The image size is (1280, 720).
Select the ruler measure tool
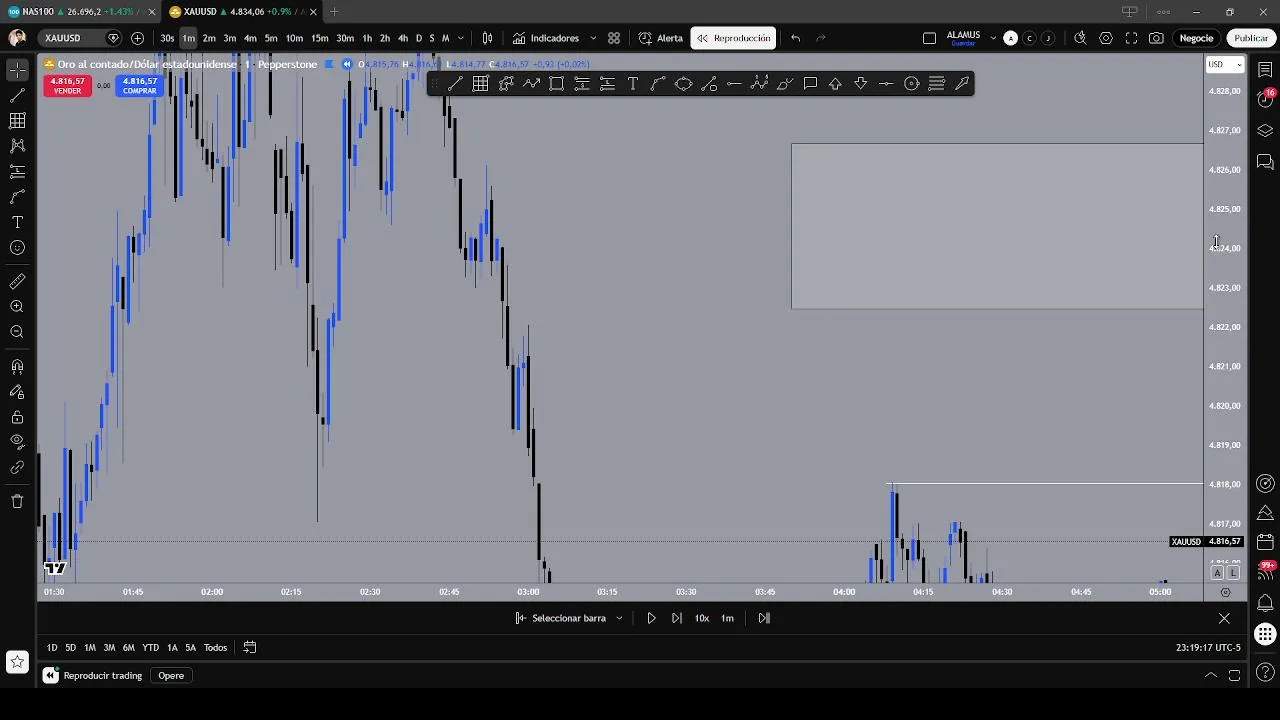tap(17, 282)
